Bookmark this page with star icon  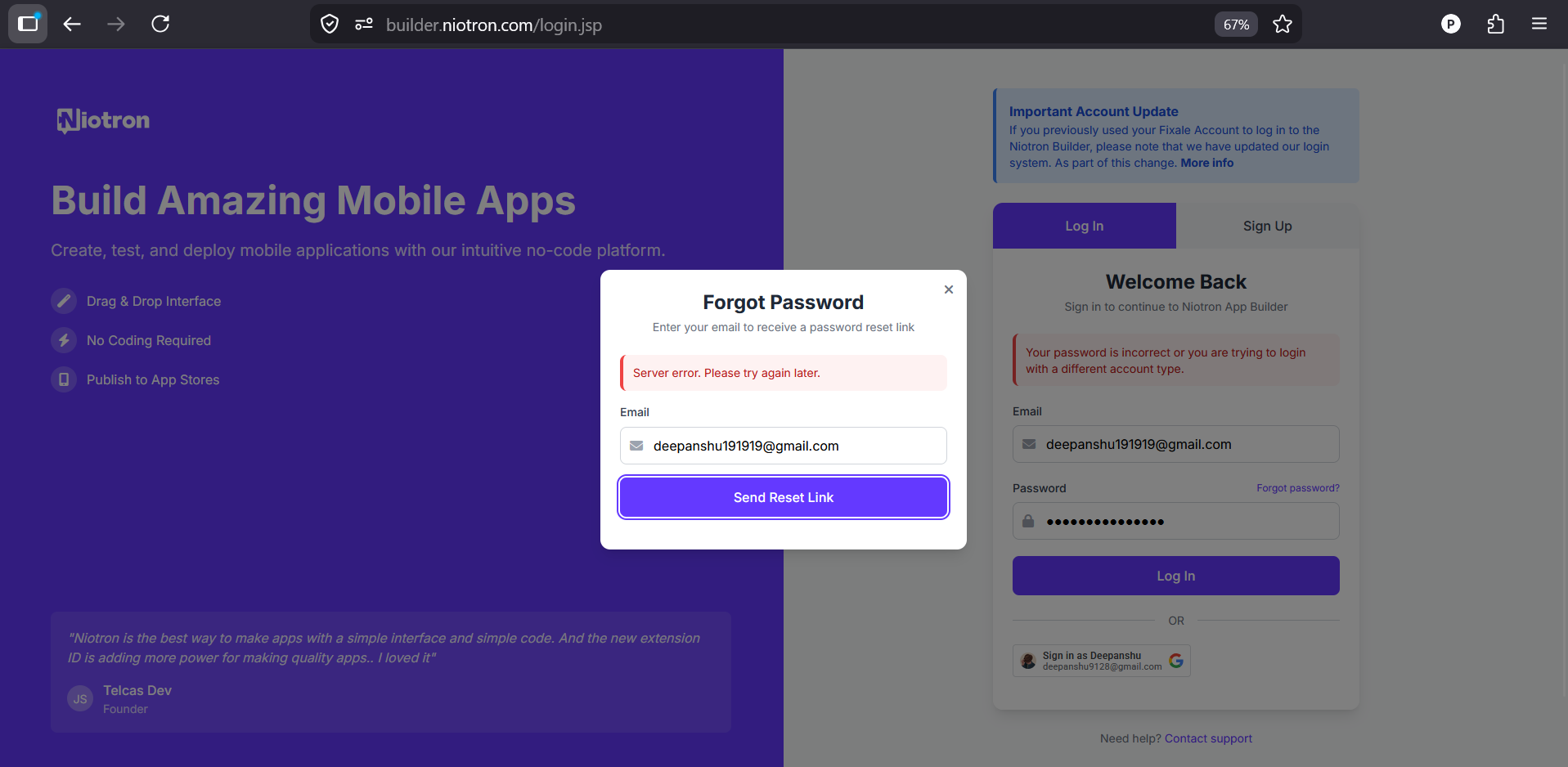[1282, 25]
